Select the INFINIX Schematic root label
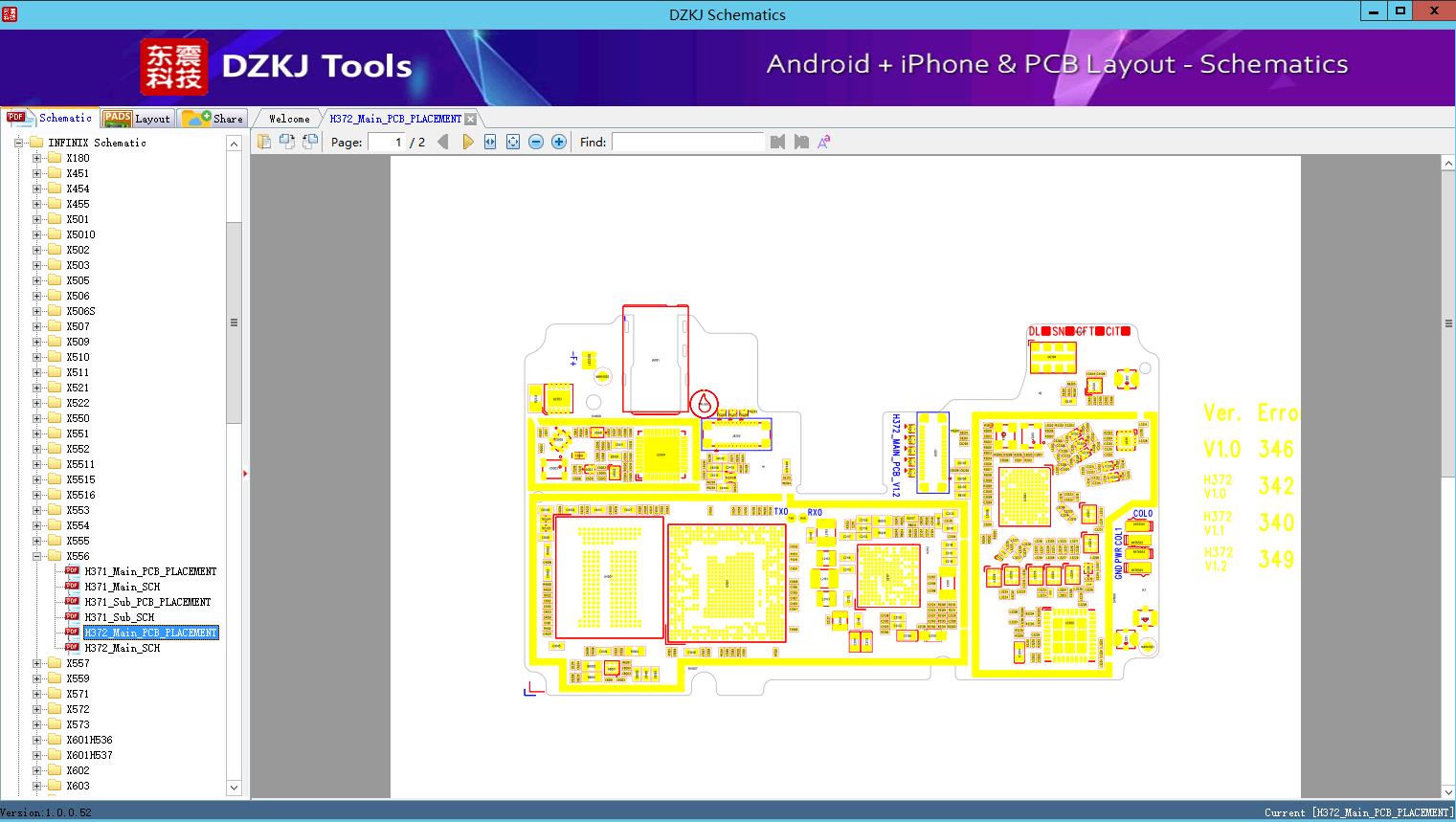The height and width of the screenshot is (822, 1456). tap(97, 143)
